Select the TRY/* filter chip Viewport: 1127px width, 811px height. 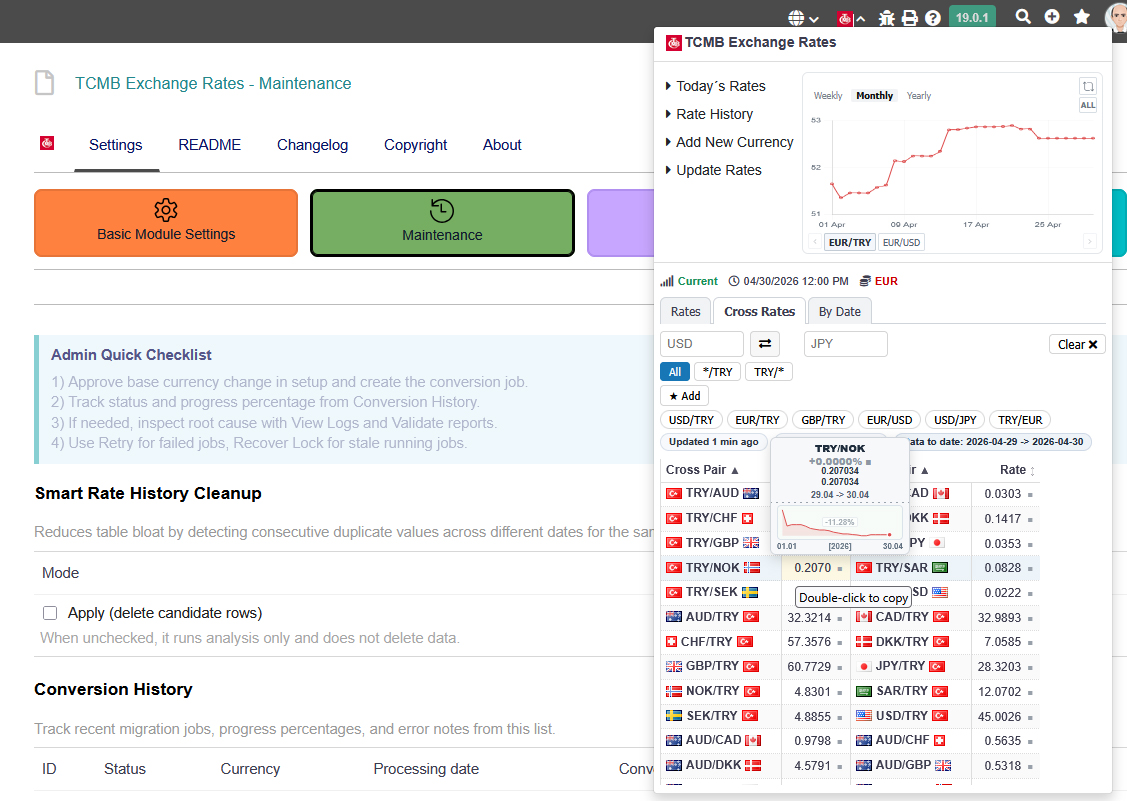(768, 372)
